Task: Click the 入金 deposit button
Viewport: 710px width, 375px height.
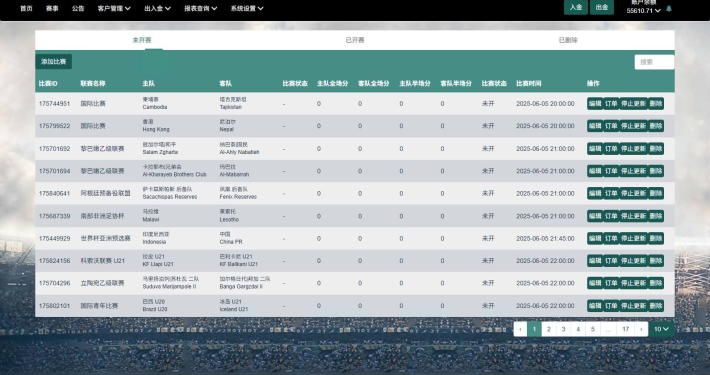Action: [576, 7]
